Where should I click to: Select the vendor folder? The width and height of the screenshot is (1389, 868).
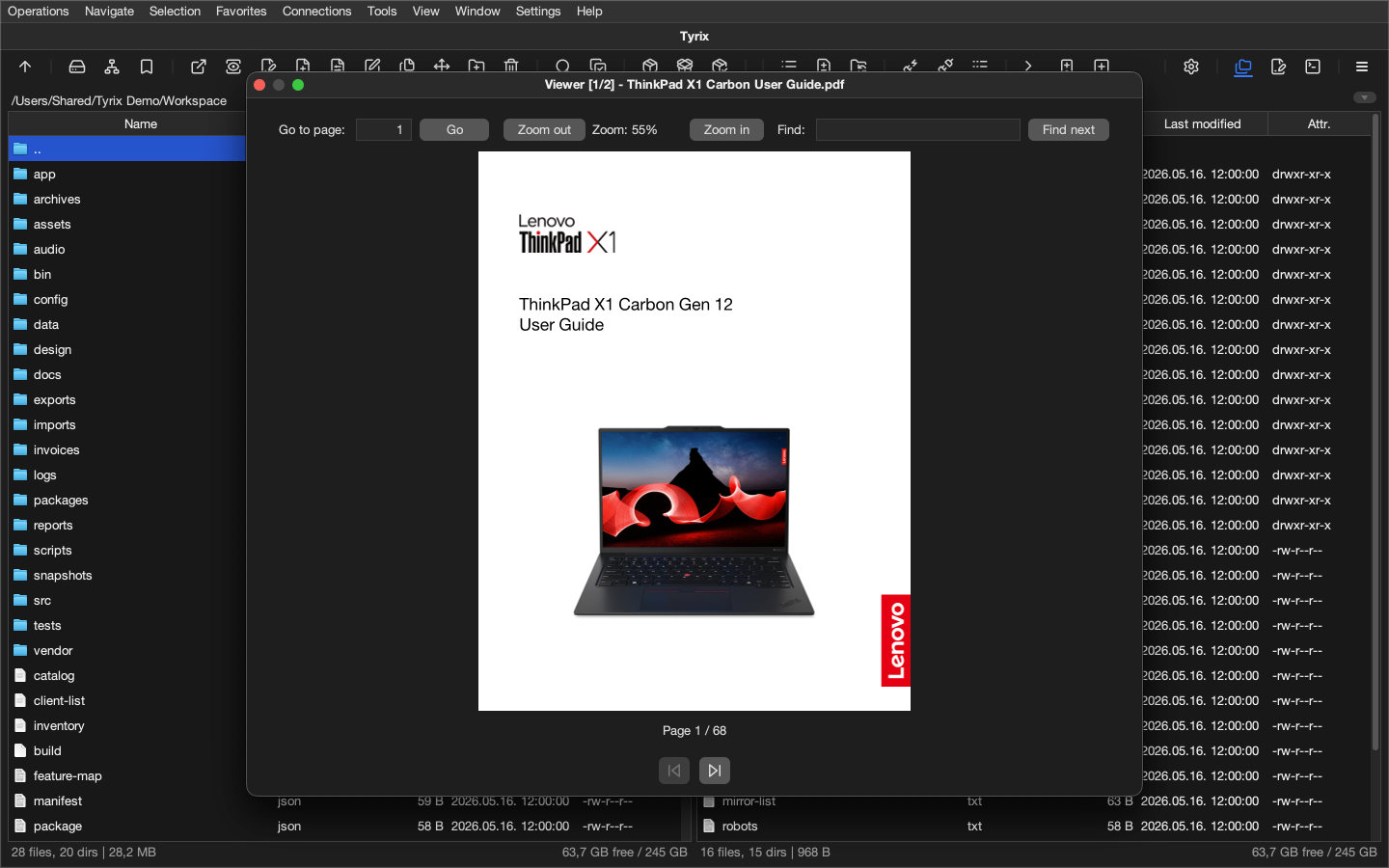[127, 650]
